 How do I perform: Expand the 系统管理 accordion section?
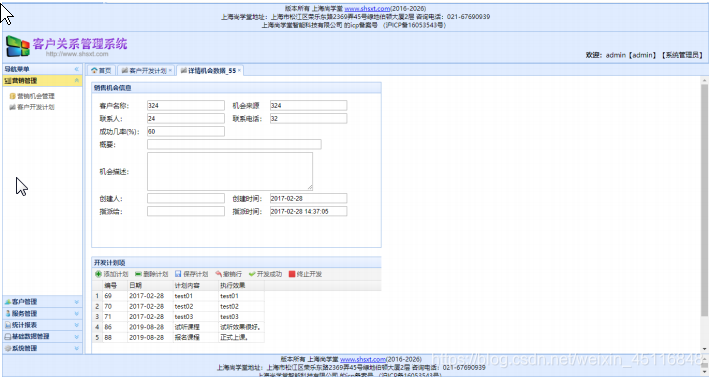point(76,348)
